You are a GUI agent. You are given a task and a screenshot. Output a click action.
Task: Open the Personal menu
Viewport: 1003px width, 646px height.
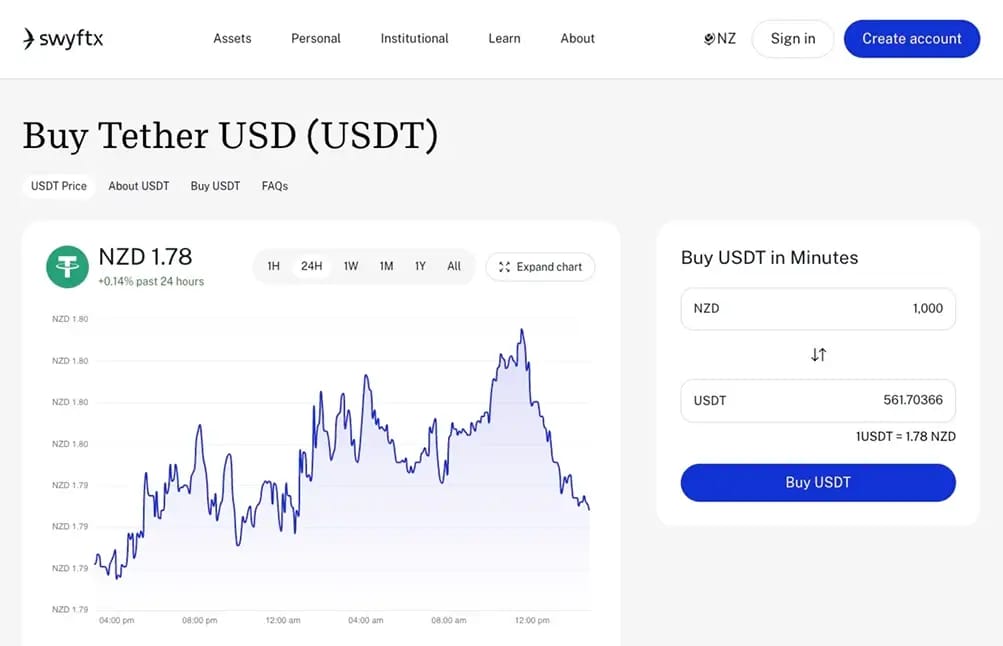click(316, 38)
